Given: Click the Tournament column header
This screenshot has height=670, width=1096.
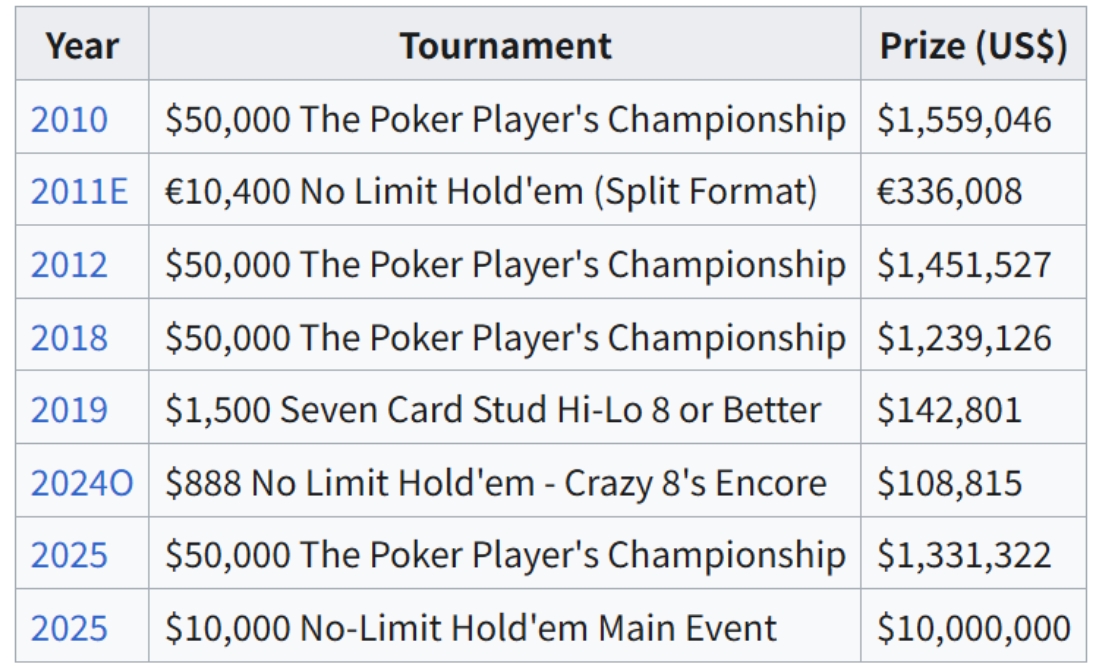Looking at the screenshot, I should pos(505,45).
